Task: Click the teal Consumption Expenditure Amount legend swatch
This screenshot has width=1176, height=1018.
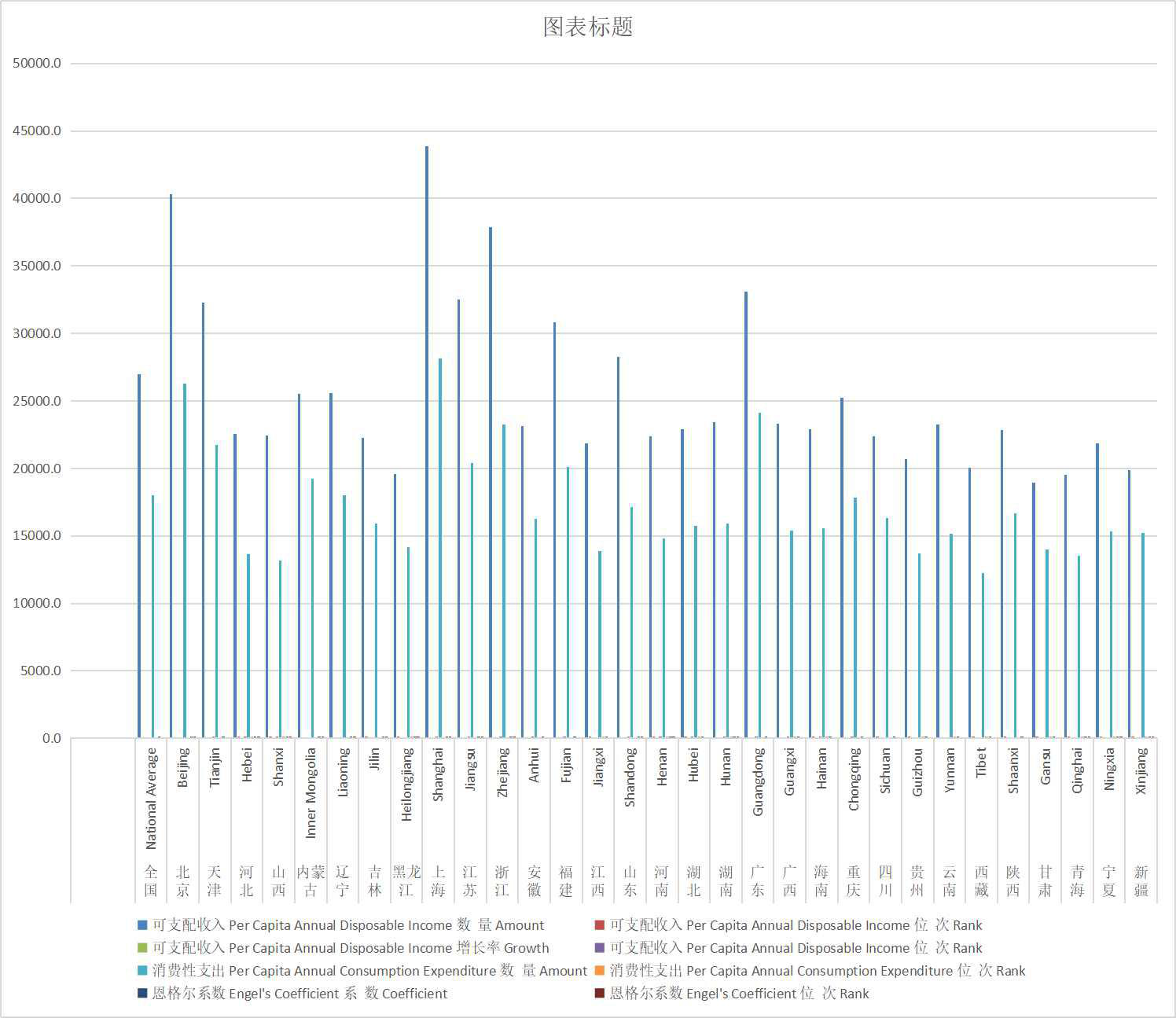Action: tap(142, 971)
